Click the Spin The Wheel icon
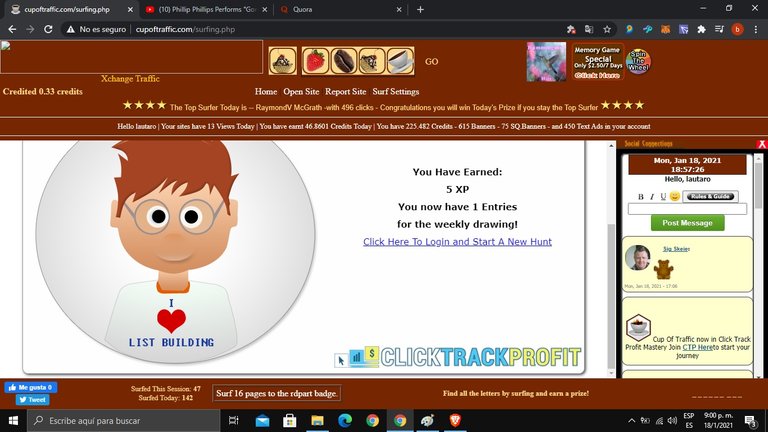768x432 pixels. point(638,61)
